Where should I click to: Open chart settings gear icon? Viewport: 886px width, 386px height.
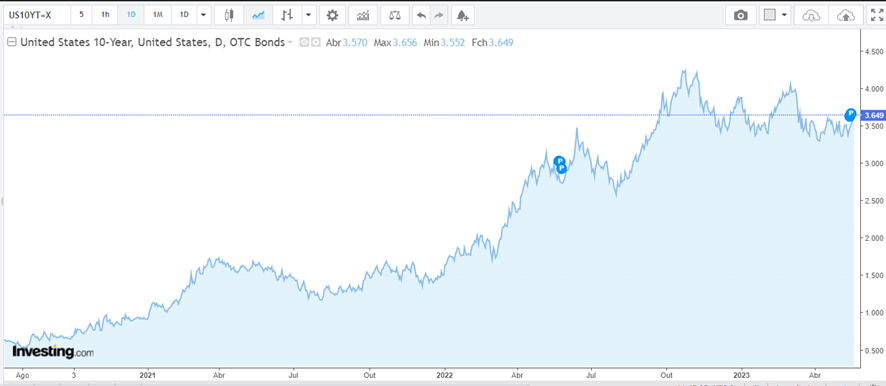(x=332, y=15)
